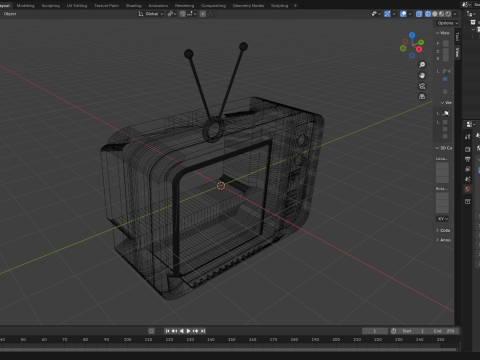This screenshot has width=480, height=360.
Task: Click the blue Z axis gizmo ball
Action: pyautogui.click(x=412, y=35)
